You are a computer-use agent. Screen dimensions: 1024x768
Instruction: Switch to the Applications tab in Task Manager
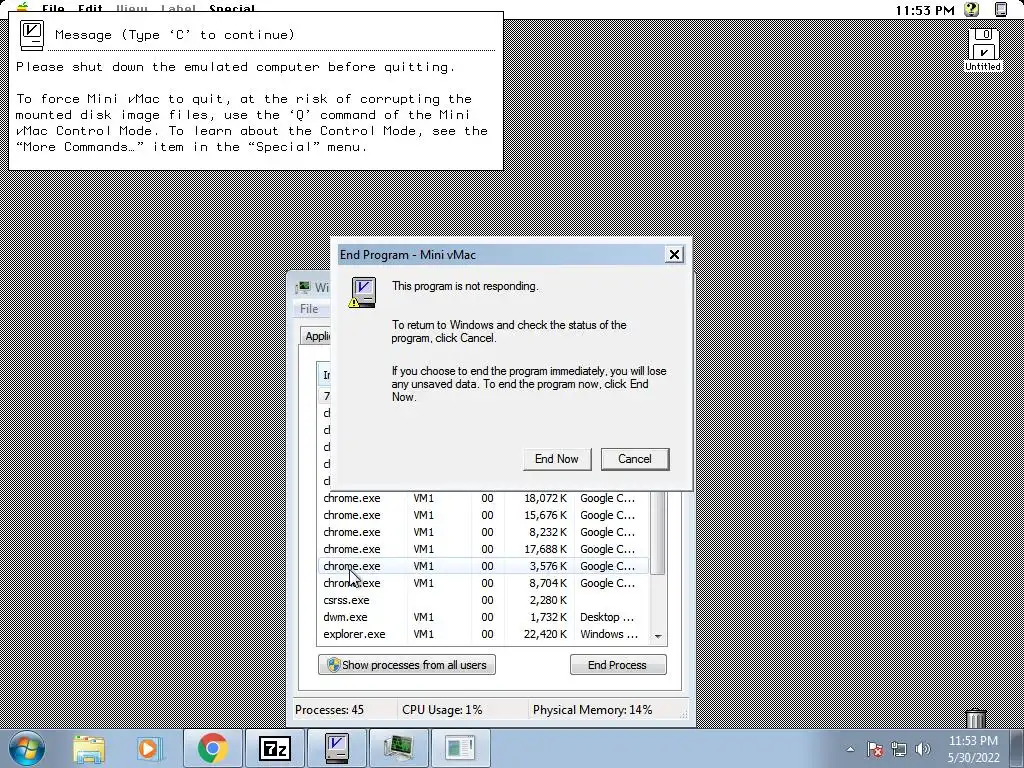click(317, 336)
